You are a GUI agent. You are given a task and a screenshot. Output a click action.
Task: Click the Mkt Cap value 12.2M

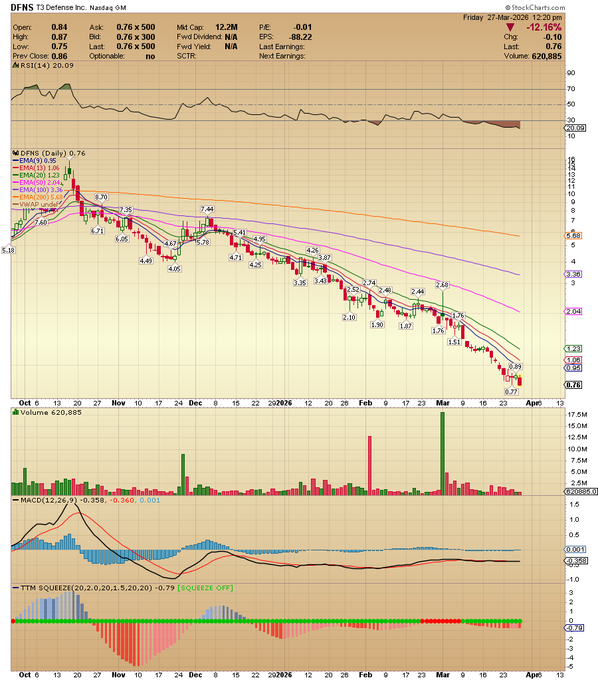[x=226, y=27]
